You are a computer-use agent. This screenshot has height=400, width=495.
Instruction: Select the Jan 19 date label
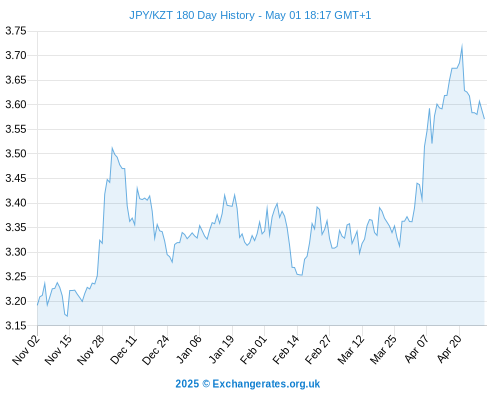[221, 350]
